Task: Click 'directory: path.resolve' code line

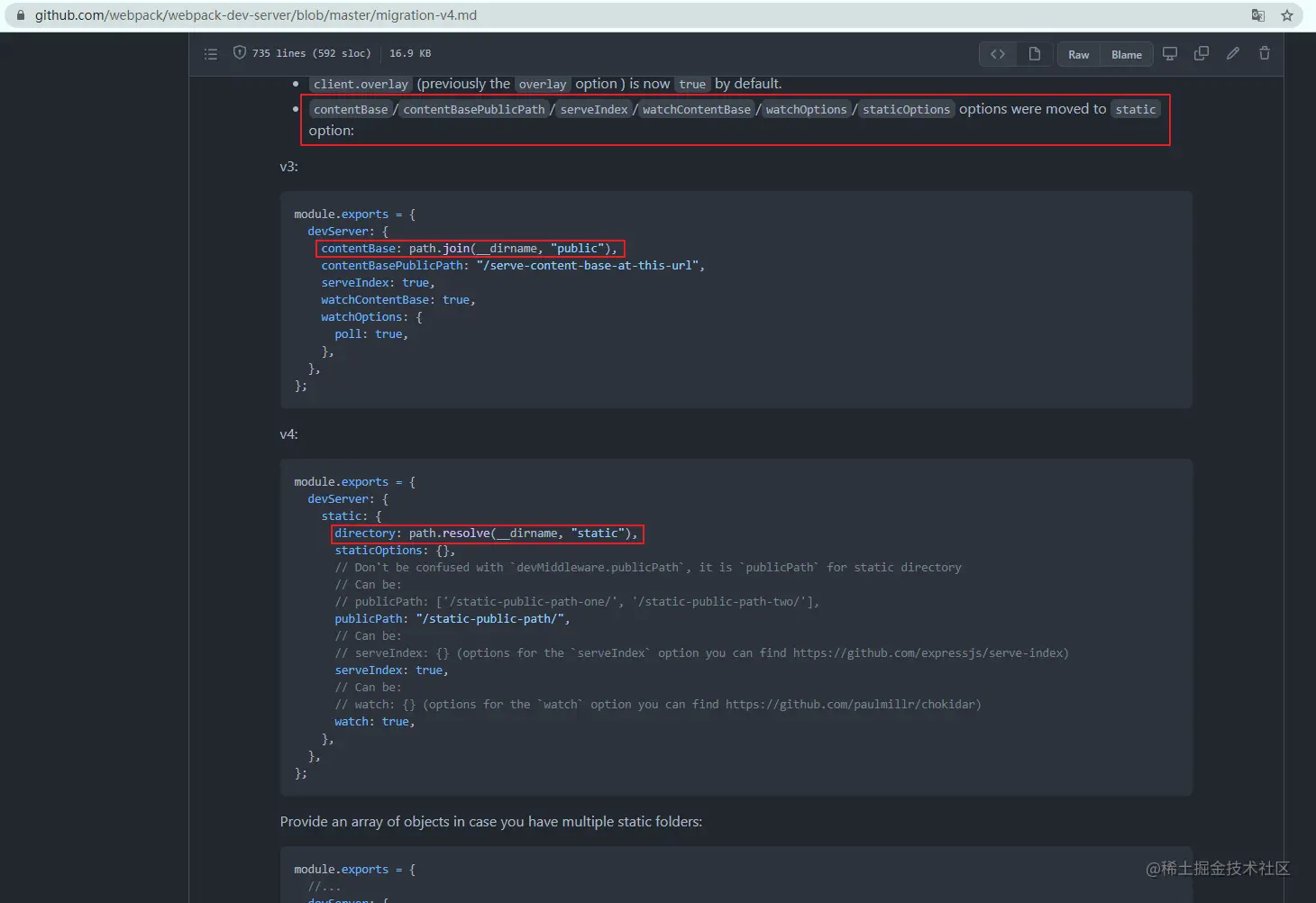Action: (487, 534)
